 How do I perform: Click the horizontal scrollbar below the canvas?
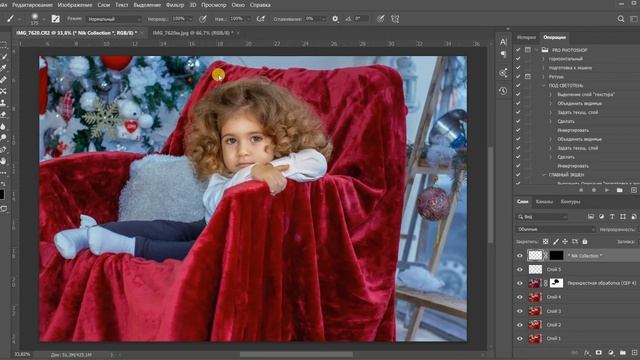tap(296, 354)
